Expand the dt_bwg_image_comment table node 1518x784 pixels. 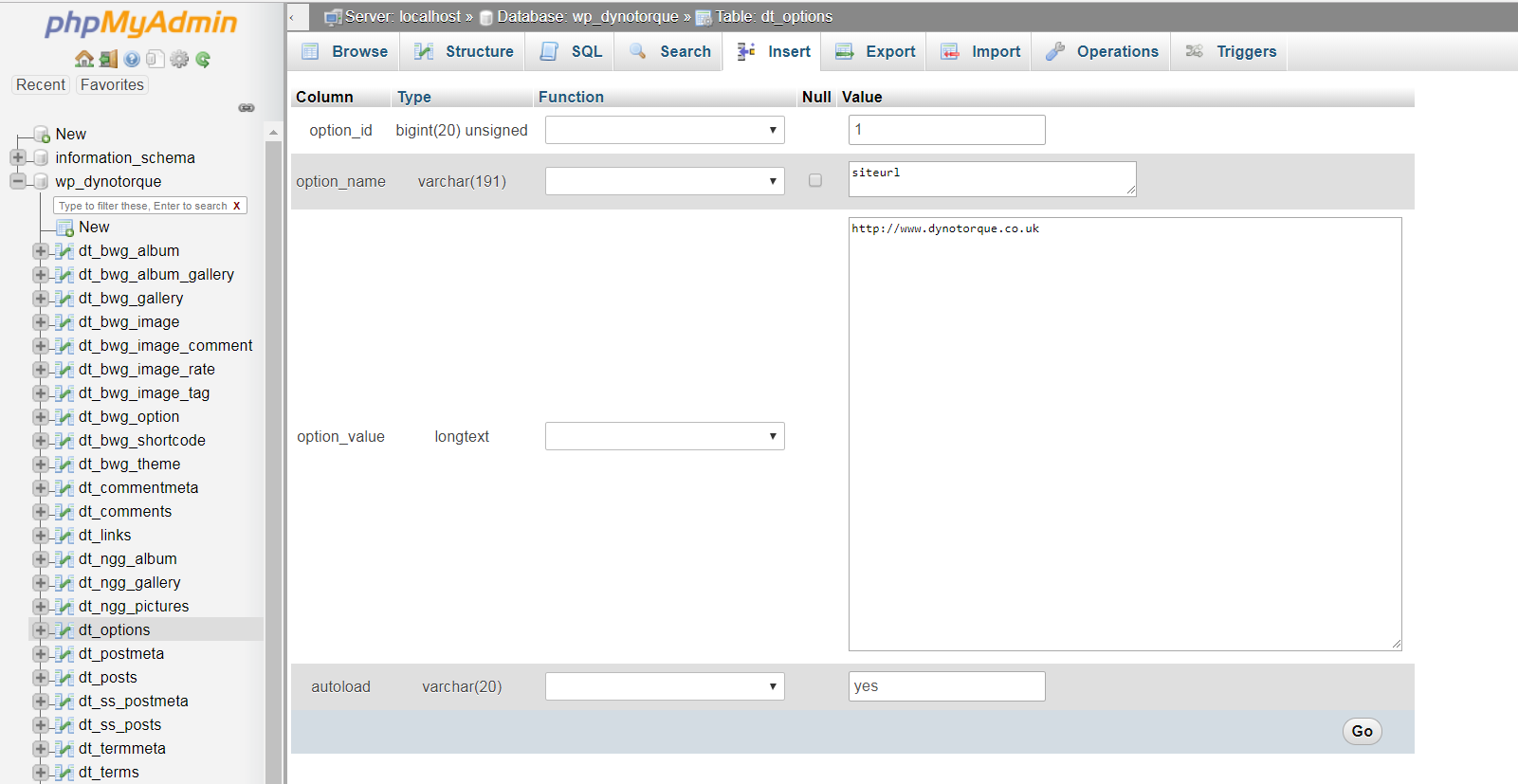coord(40,346)
